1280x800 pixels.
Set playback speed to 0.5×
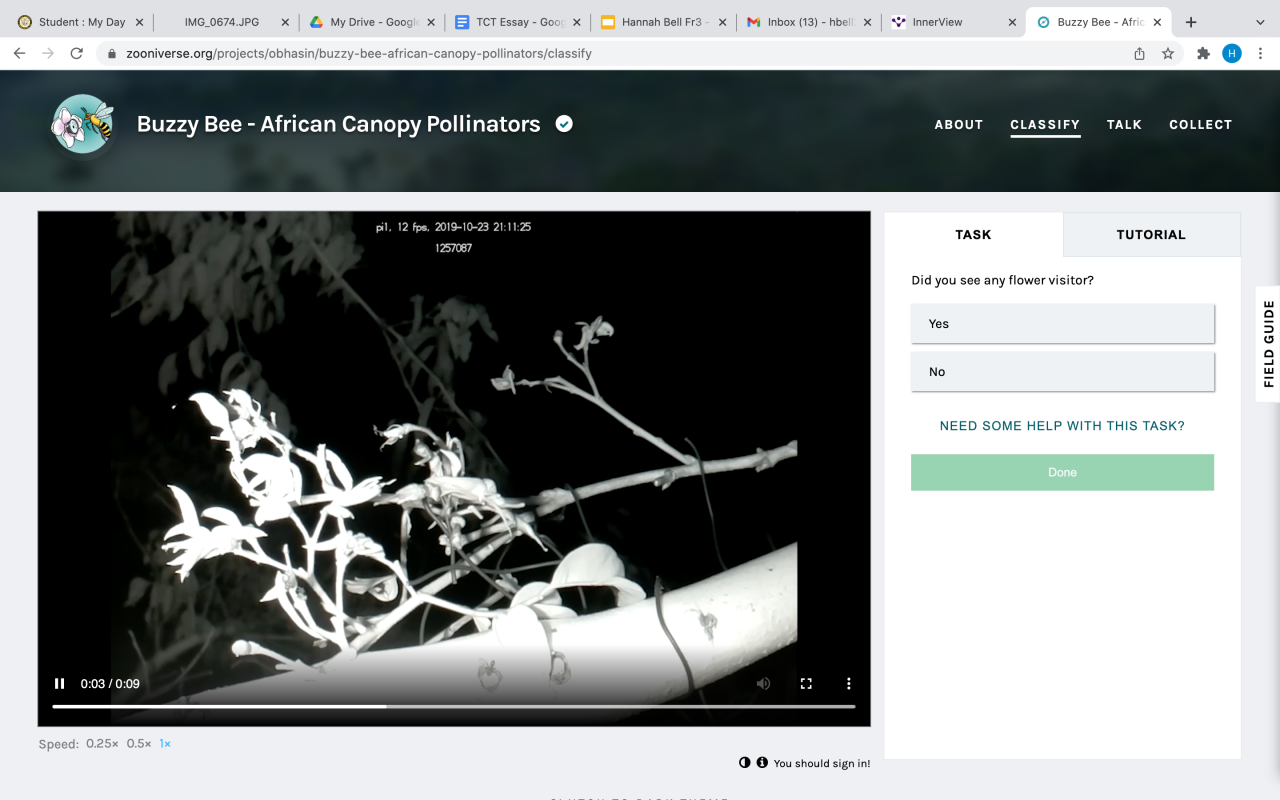pos(139,744)
